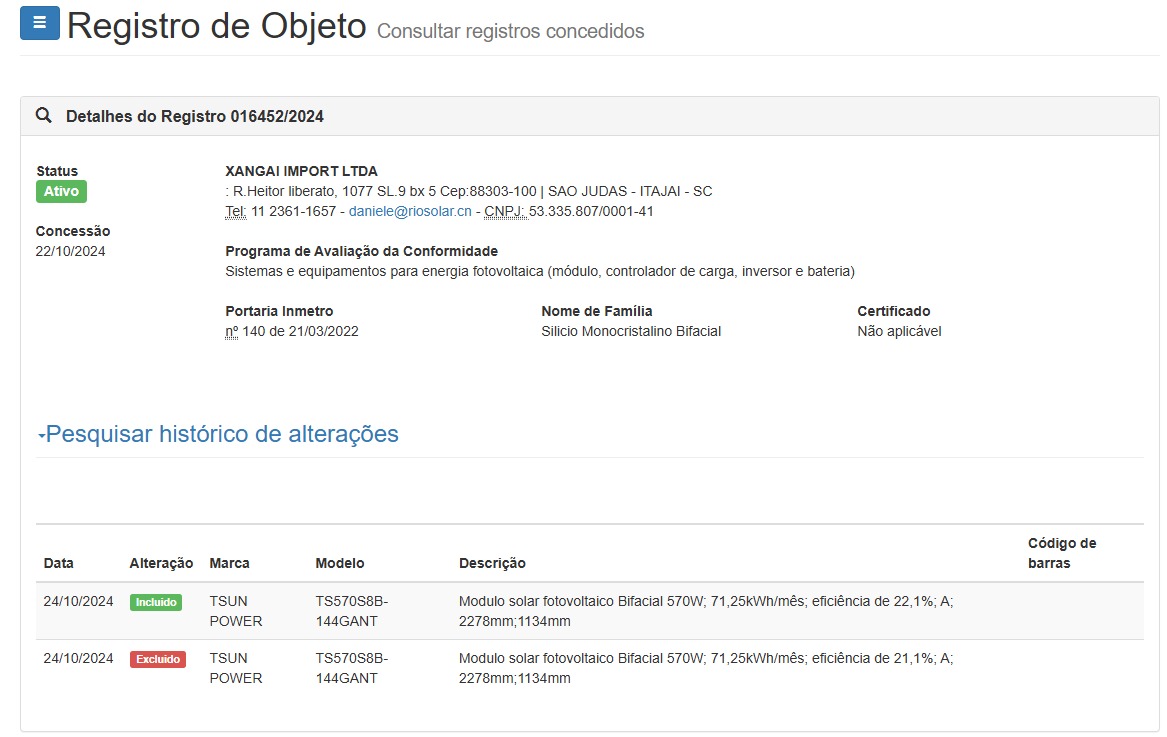Screen dimensions: 1167x737
Task: Open the blue hamburger menu button
Action: pyautogui.click(x=39, y=23)
